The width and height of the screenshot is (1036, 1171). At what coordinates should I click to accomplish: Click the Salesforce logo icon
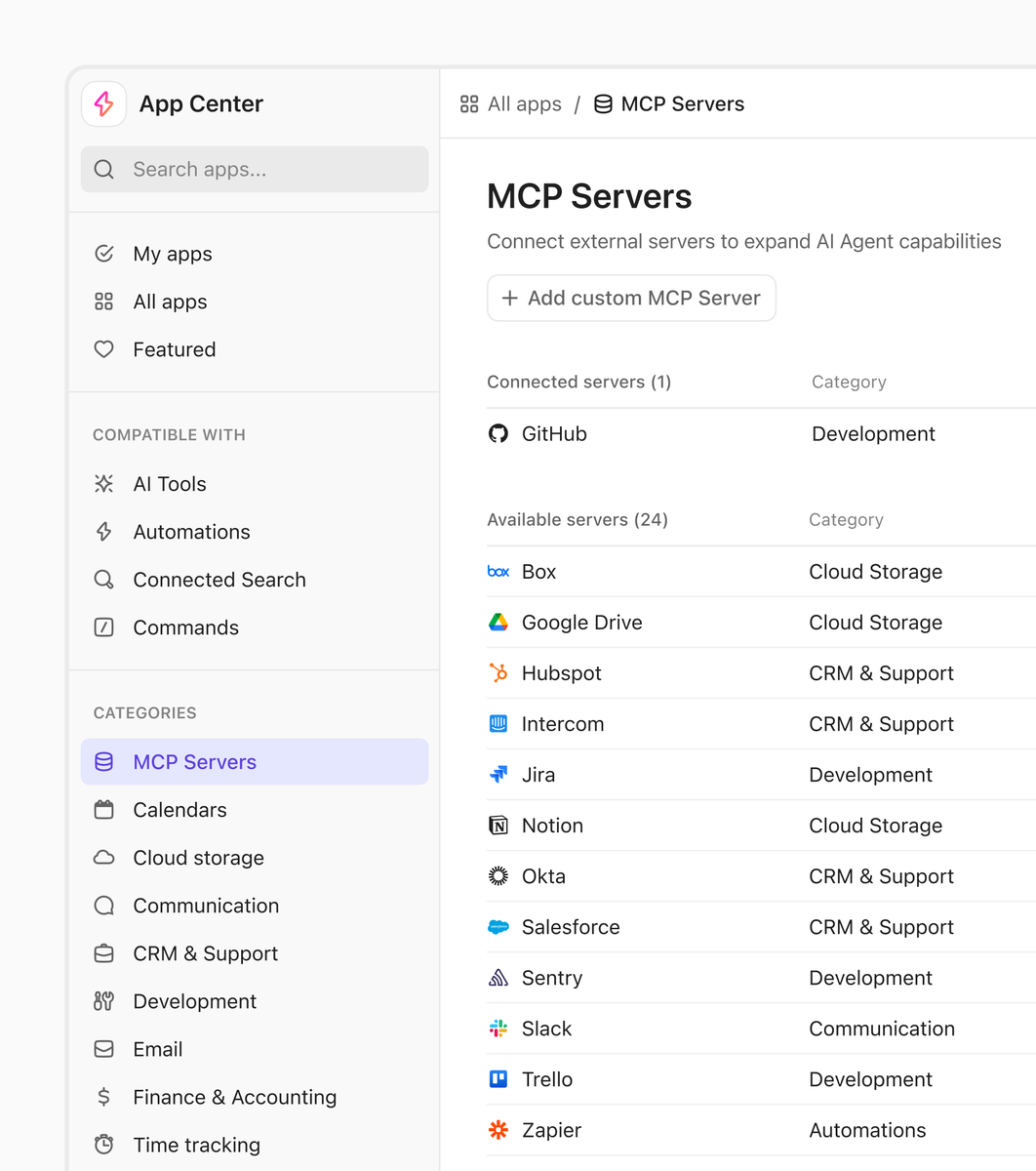click(x=498, y=927)
